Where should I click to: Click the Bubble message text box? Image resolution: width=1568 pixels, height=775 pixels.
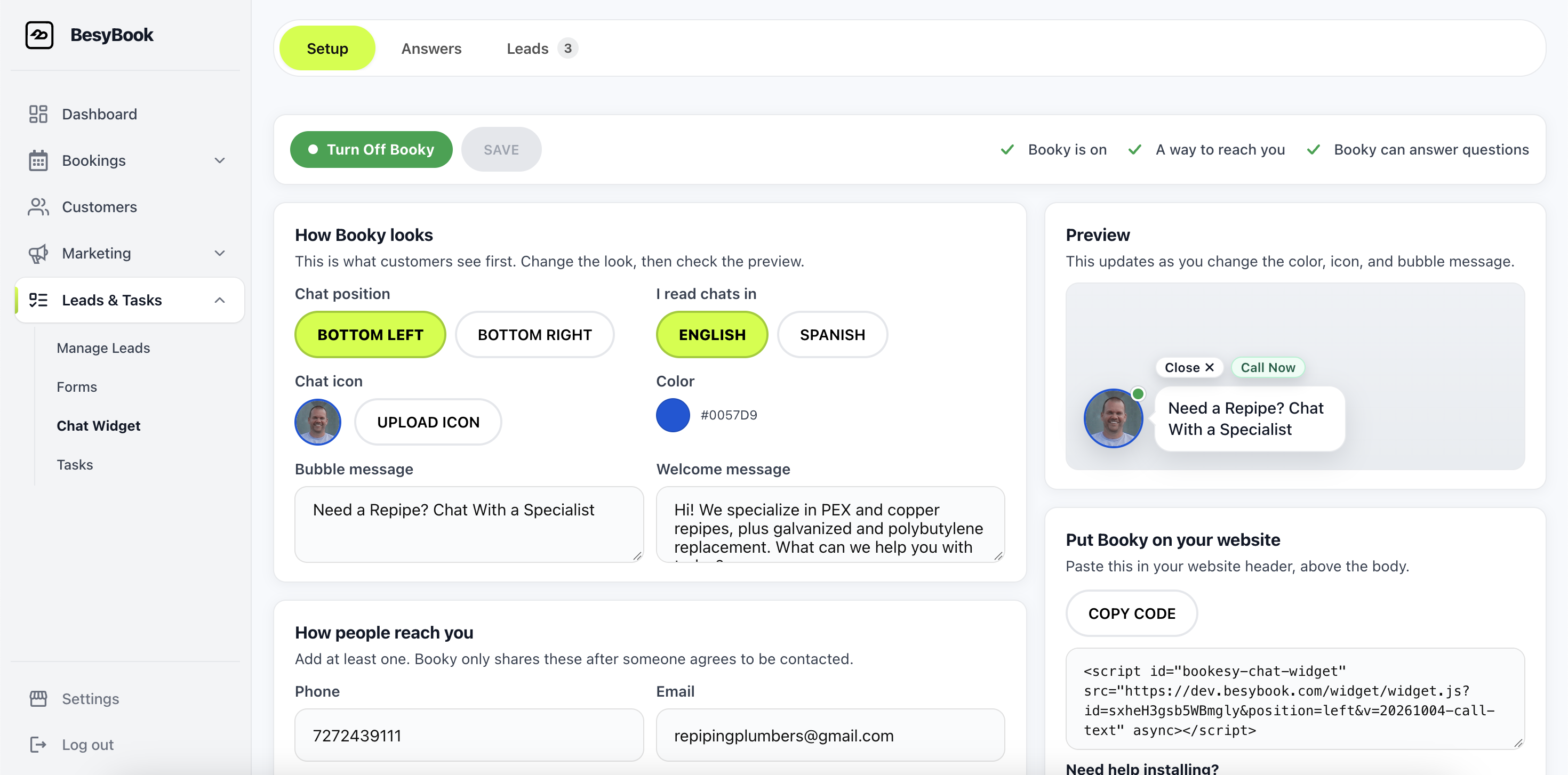(469, 524)
